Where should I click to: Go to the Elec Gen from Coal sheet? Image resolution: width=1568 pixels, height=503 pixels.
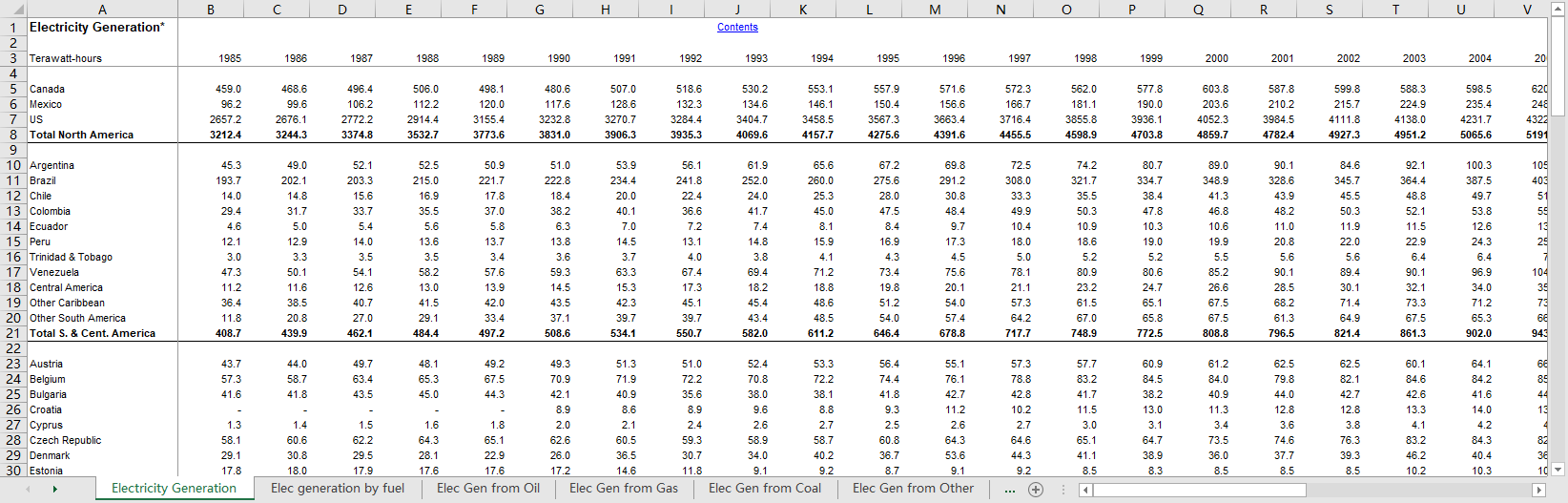coord(765,488)
